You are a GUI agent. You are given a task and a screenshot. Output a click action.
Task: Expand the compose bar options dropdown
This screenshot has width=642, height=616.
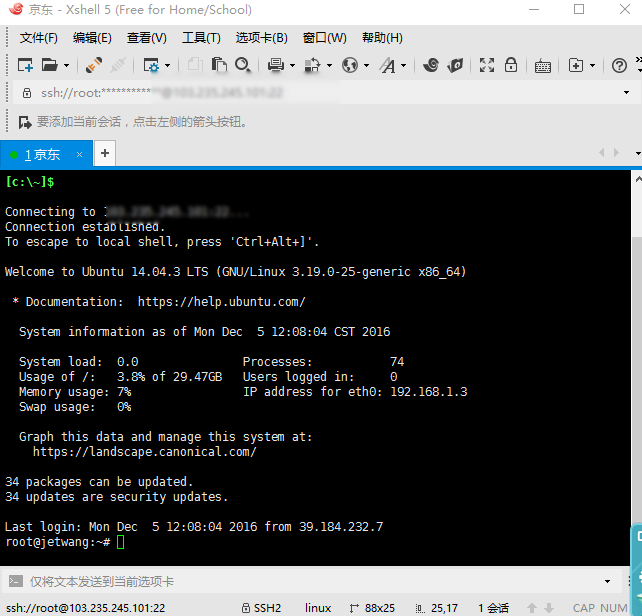point(608,582)
